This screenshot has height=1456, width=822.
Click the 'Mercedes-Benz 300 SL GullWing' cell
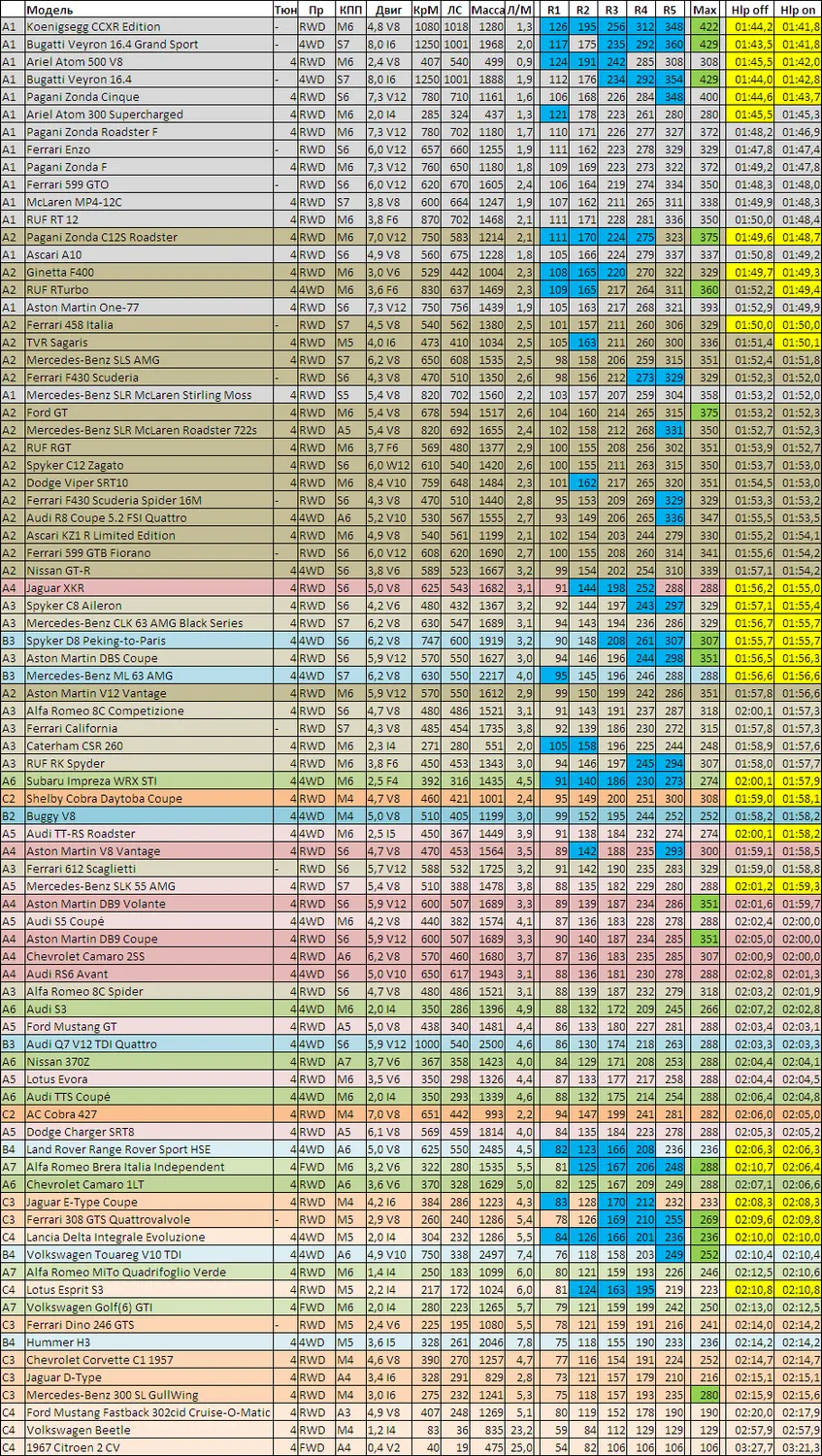coord(148,1395)
